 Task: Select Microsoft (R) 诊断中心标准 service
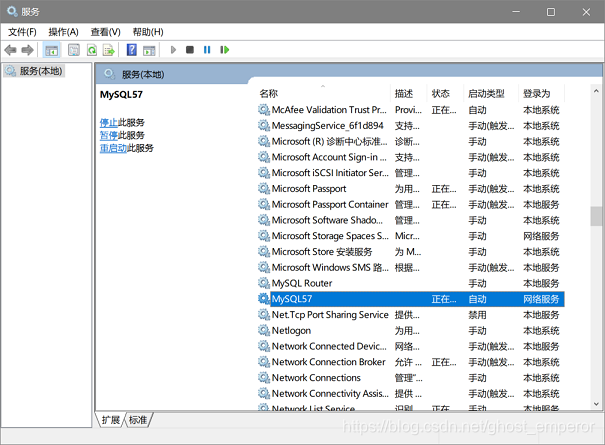coord(410,141)
